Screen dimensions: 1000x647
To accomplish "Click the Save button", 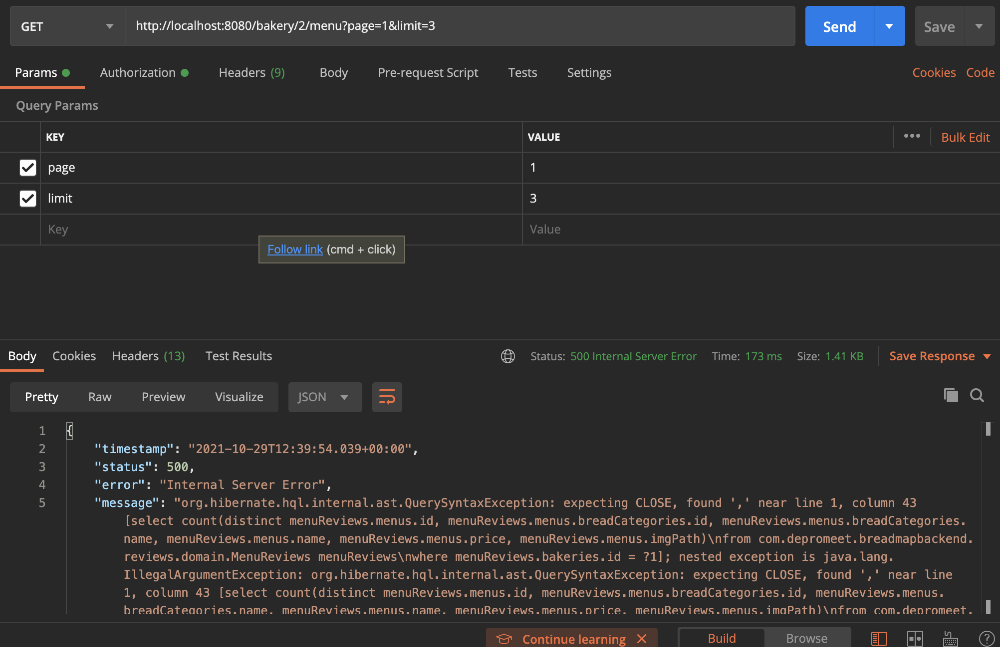I will click(x=939, y=26).
